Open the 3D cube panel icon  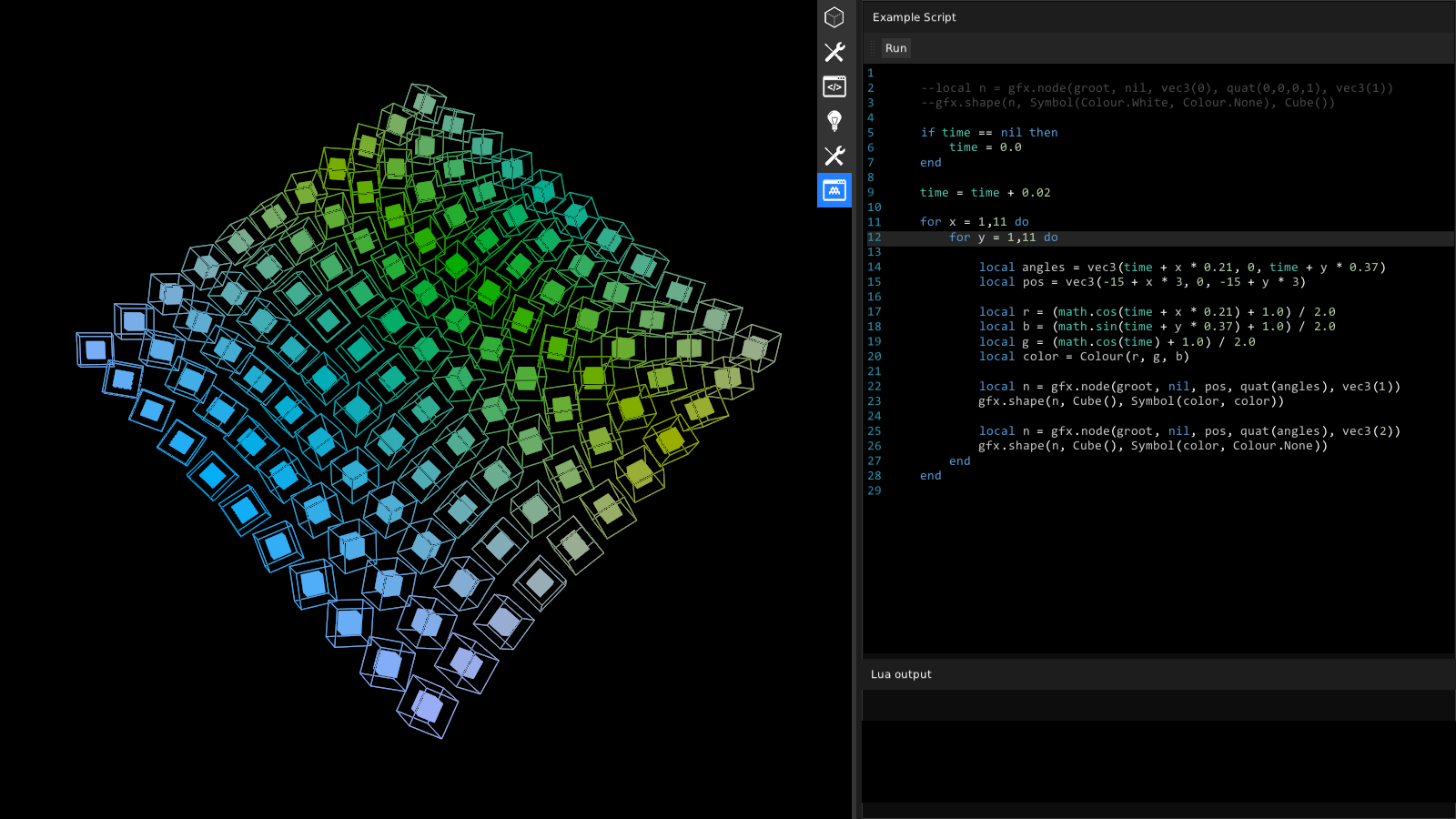(x=834, y=17)
